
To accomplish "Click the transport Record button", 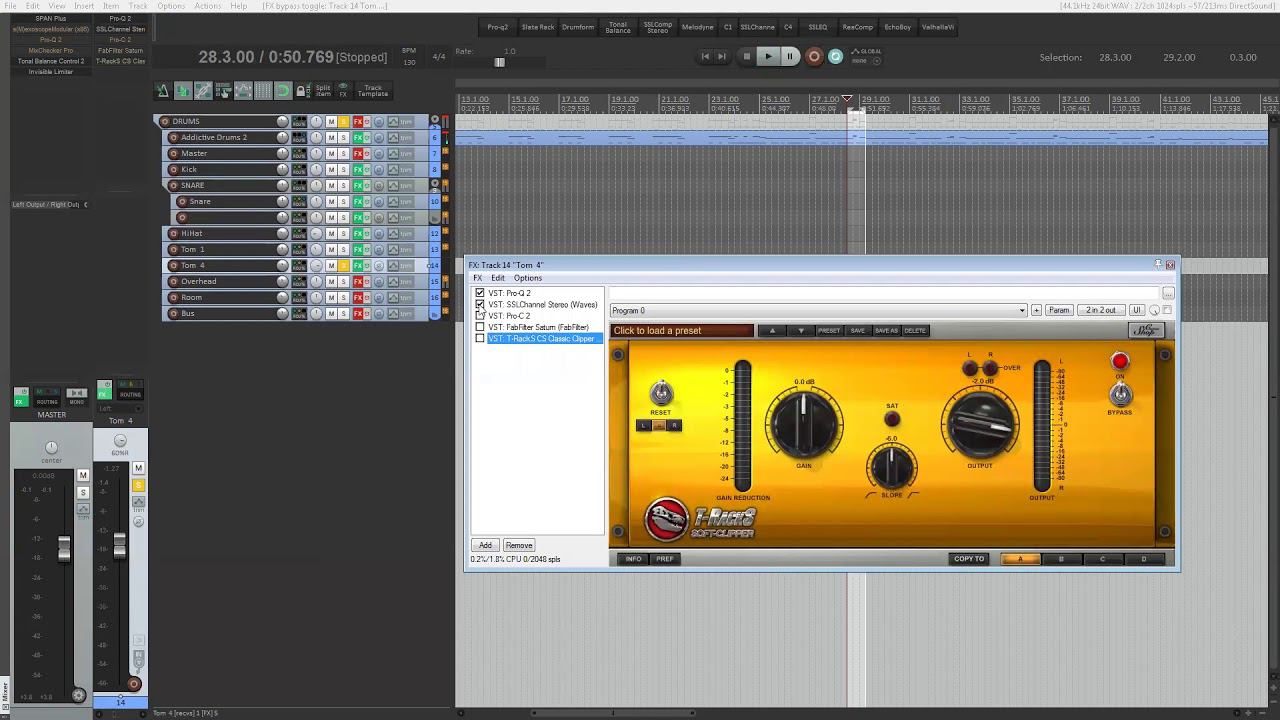I will [814, 57].
